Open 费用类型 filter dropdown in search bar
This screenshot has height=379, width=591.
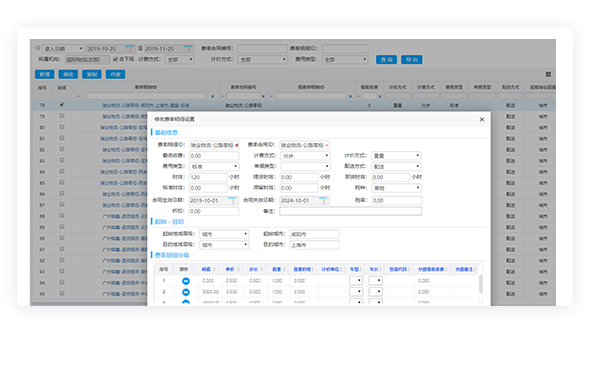[x=345, y=60]
